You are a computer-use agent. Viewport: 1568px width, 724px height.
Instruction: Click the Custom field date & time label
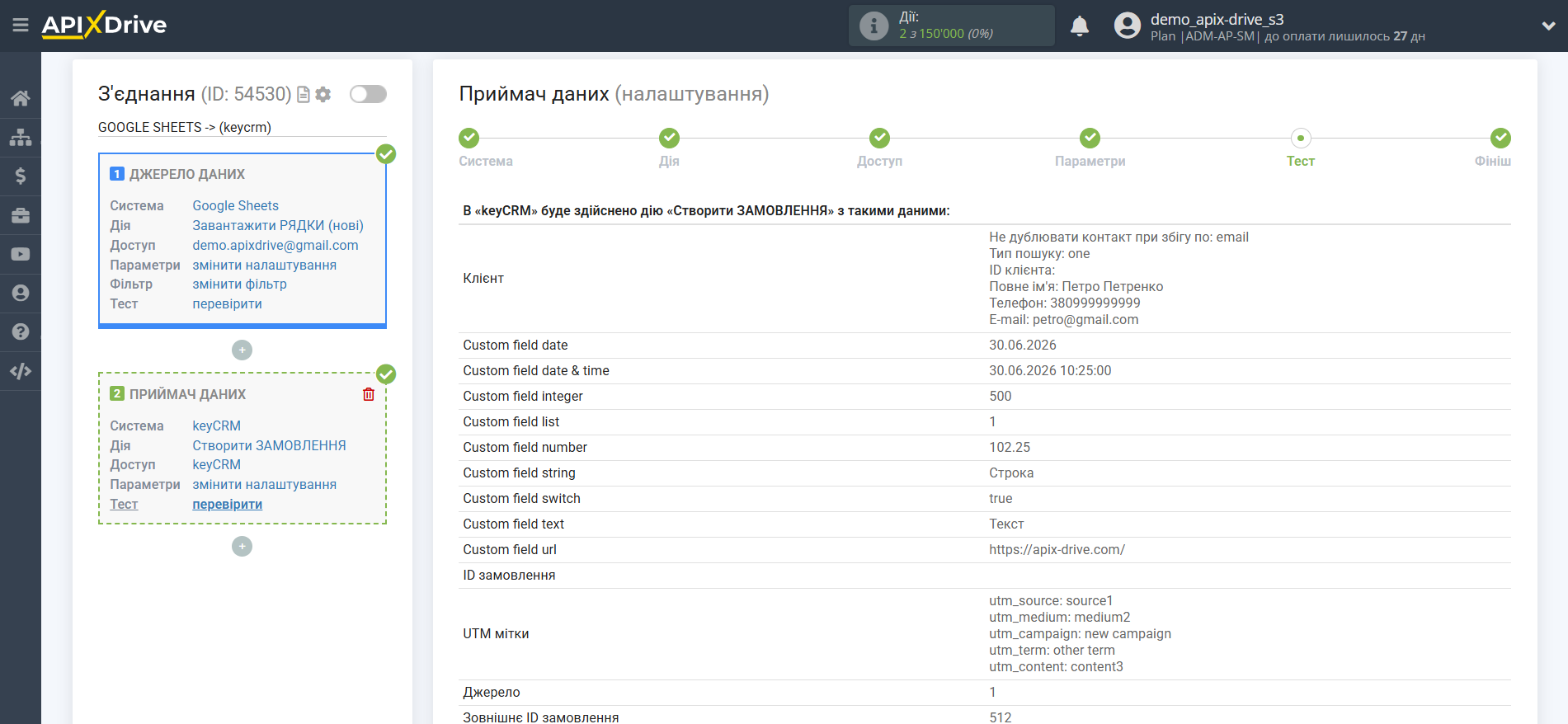[x=536, y=371]
